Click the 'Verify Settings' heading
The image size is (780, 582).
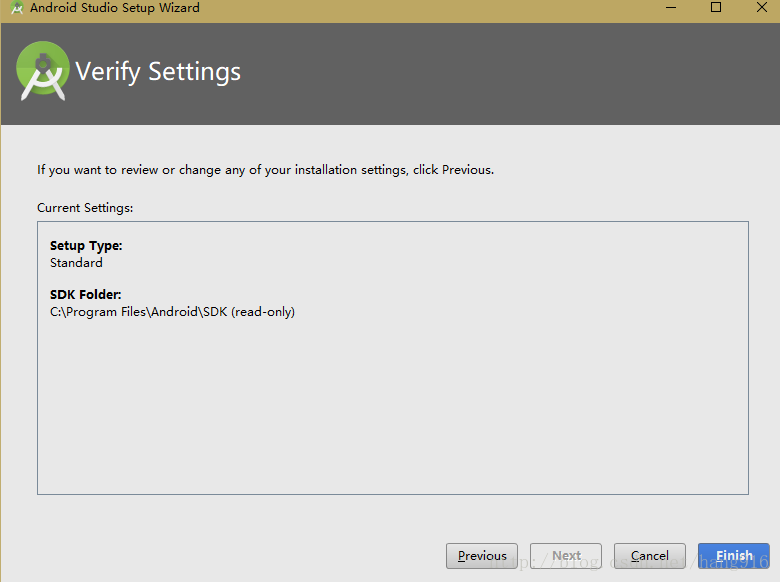(158, 72)
